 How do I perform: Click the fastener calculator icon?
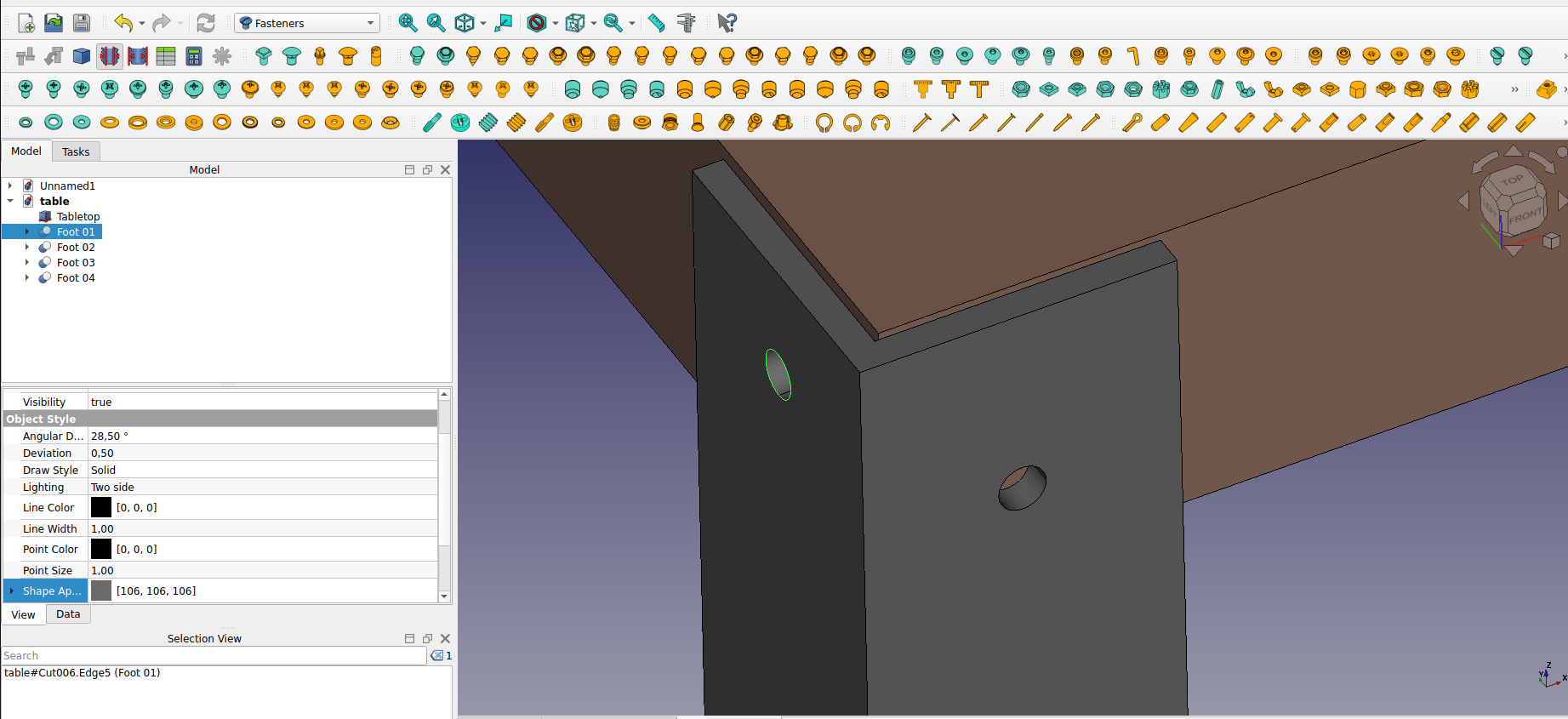tap(194, 56)
